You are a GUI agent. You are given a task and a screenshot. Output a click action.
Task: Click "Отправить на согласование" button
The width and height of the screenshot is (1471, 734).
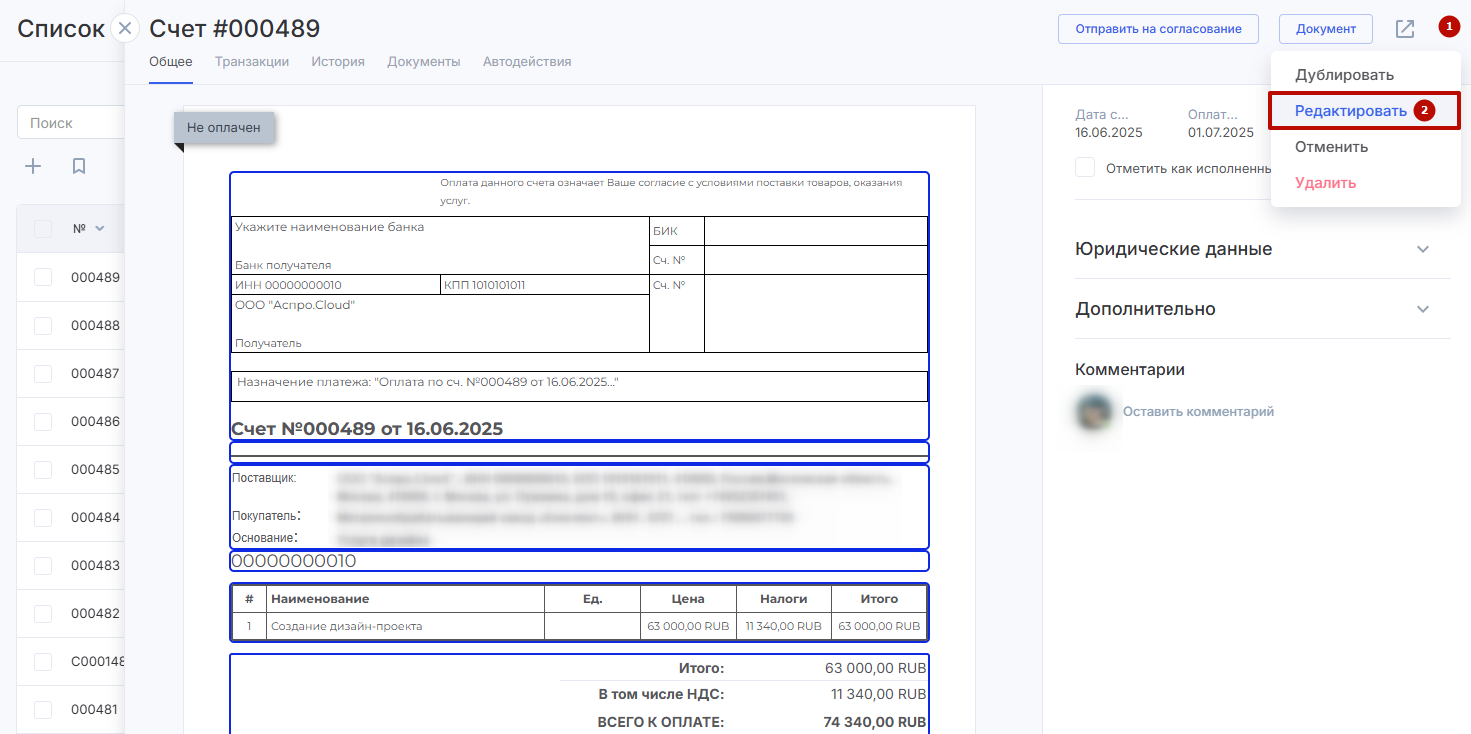point(1158,29)
